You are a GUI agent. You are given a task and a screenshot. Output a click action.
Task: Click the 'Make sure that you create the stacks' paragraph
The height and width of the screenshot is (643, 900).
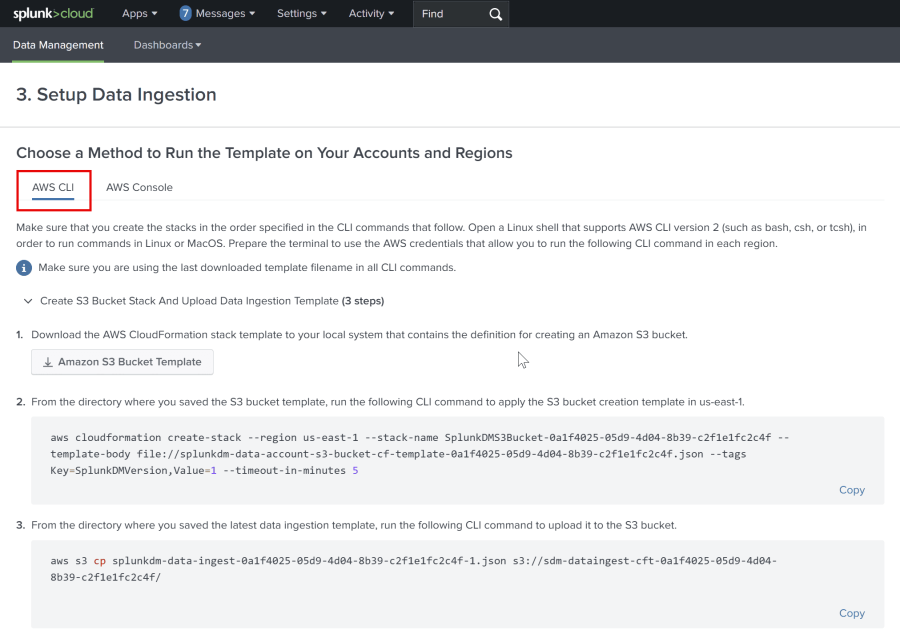[441, 235]
